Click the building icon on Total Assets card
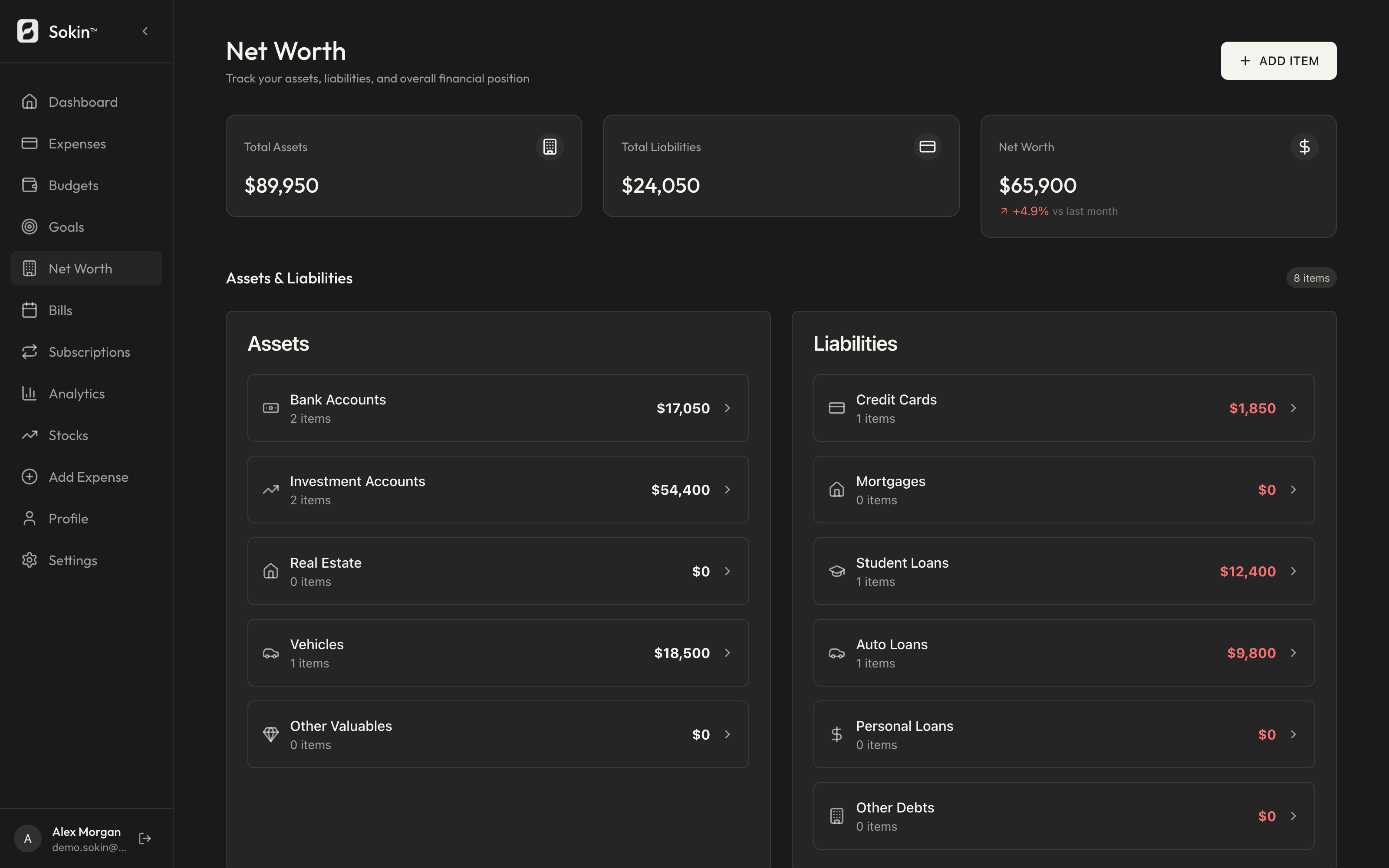 [550, 147]
